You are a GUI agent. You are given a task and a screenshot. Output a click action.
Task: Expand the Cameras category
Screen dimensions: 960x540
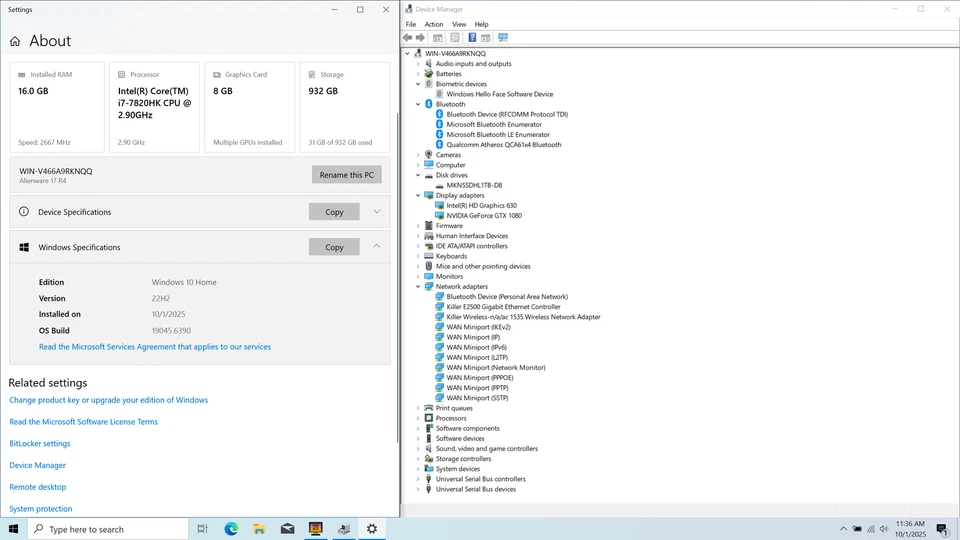pos(418,155)
